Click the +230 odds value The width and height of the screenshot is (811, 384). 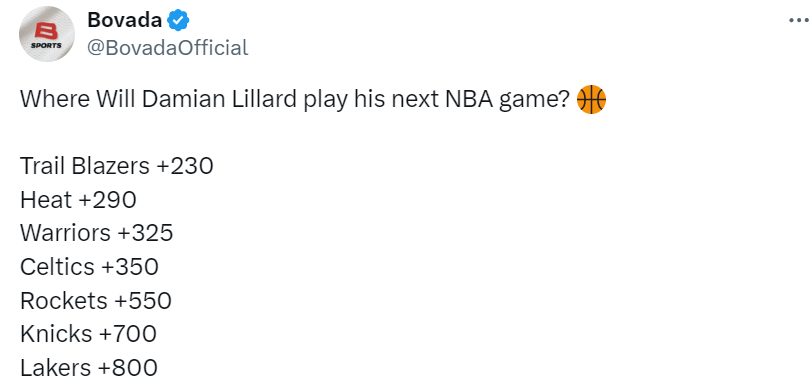[185, 166]
